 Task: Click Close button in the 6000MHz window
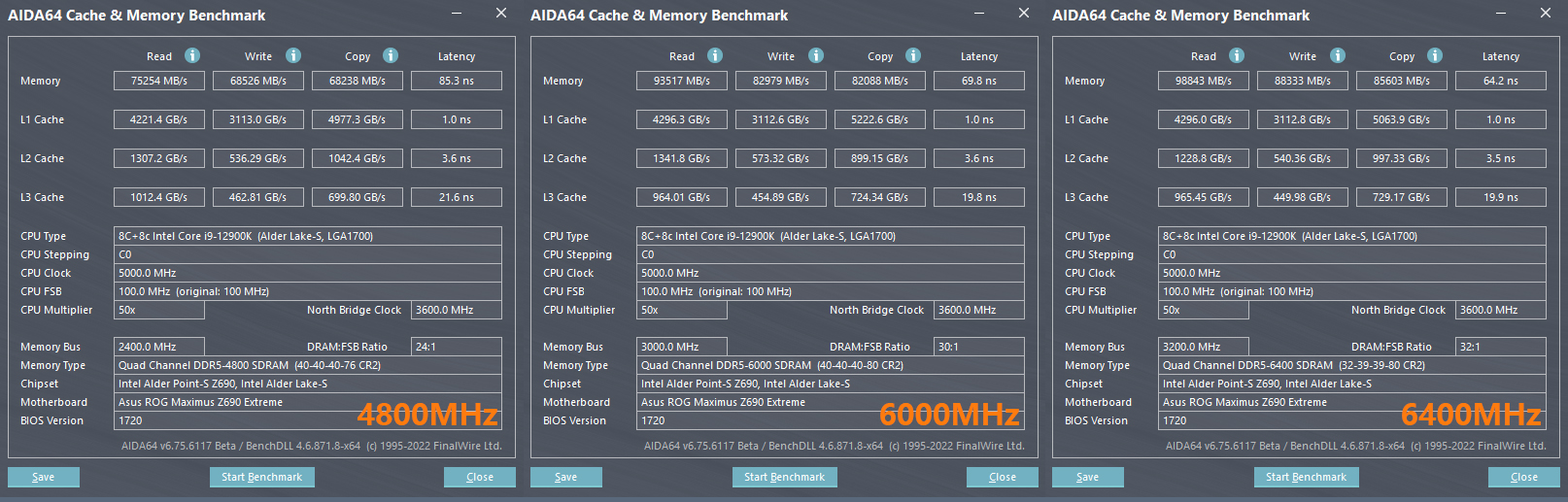pyautogui.click(x=1003, y=477)
